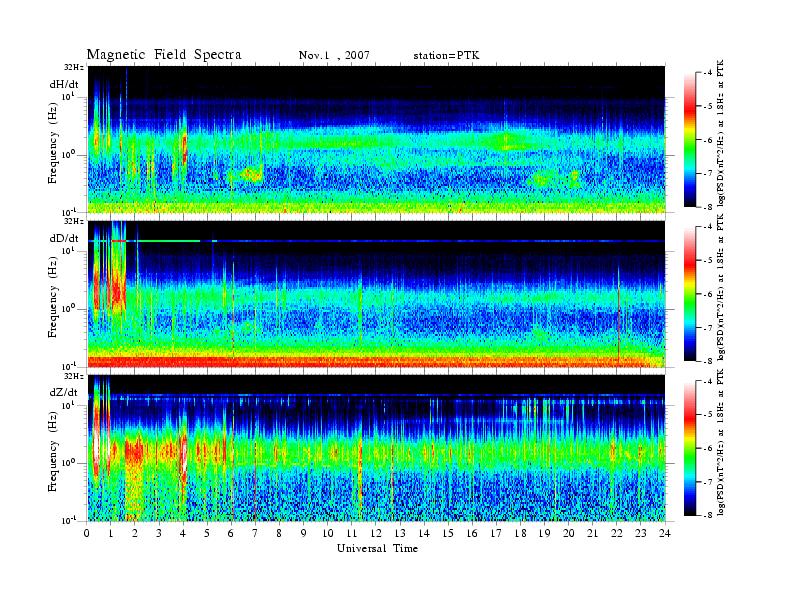The image size is (792, 612).
Task: Click the "24" hour tick label
Action: (665, 533)
